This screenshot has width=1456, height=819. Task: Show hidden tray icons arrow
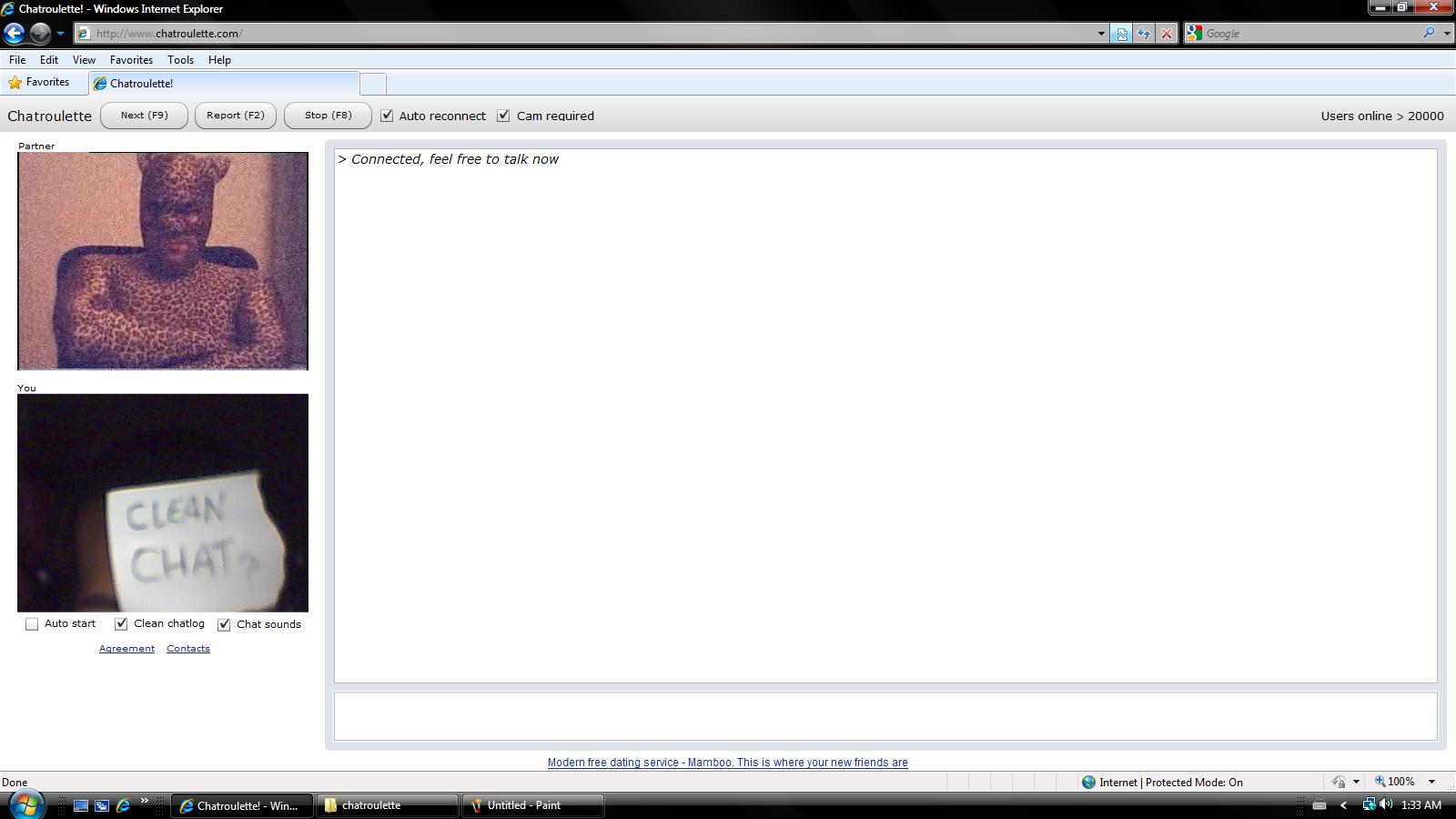(x=1343, y=805)
